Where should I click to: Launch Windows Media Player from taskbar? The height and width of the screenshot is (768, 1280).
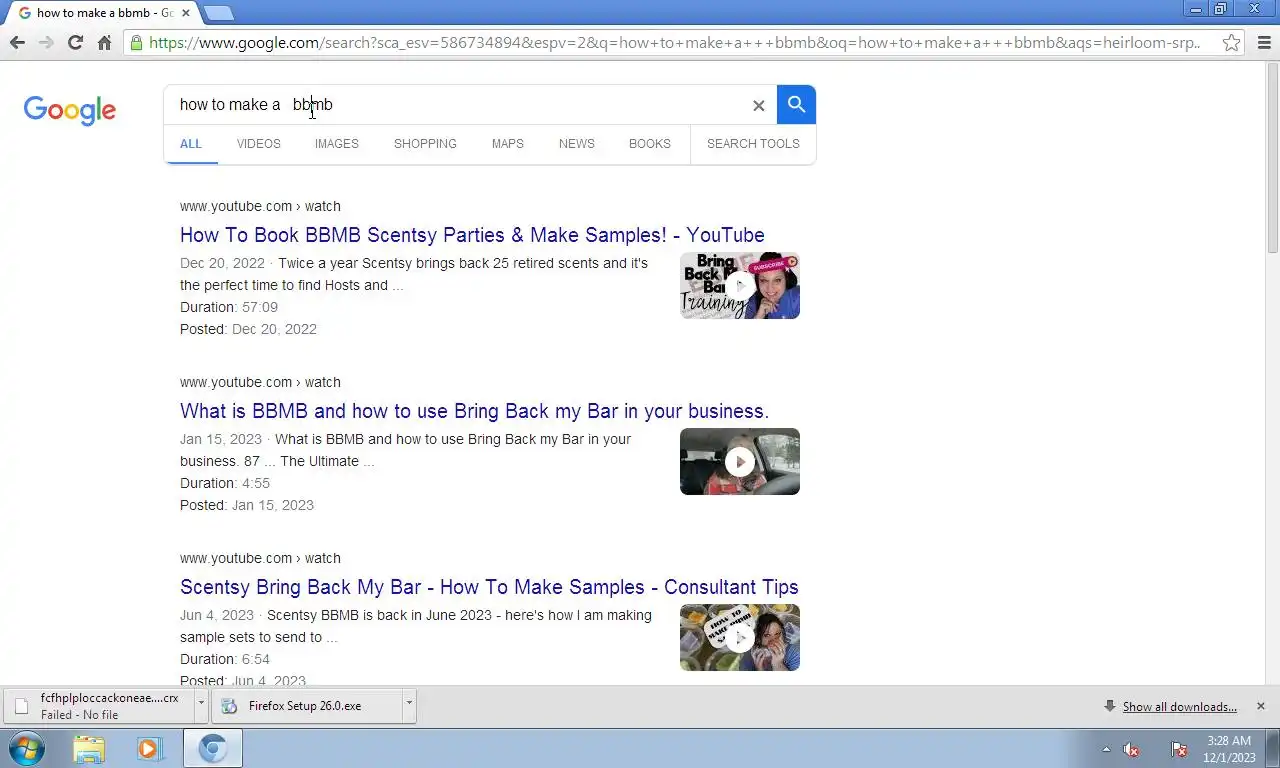point(150,748)
